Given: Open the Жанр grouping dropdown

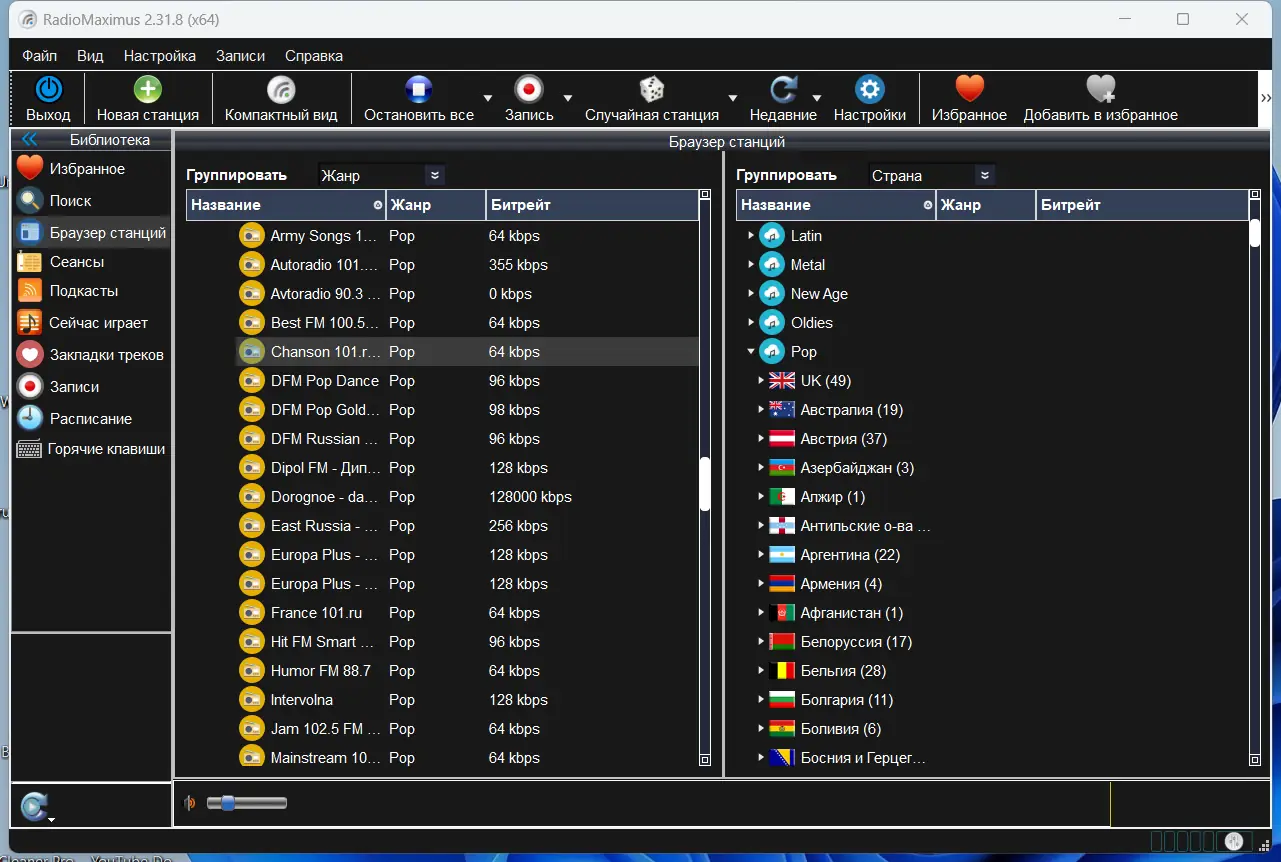Looking at the screenshot, I should (x=381, y=175).
